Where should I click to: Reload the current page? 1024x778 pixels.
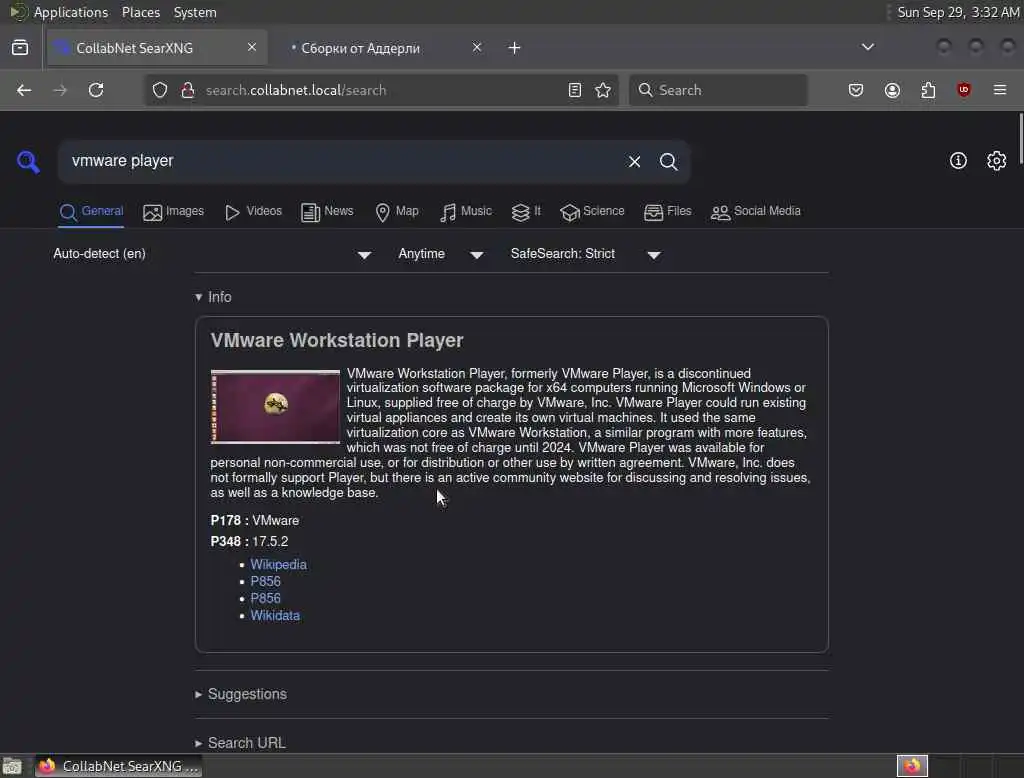(x=96, y=90)
